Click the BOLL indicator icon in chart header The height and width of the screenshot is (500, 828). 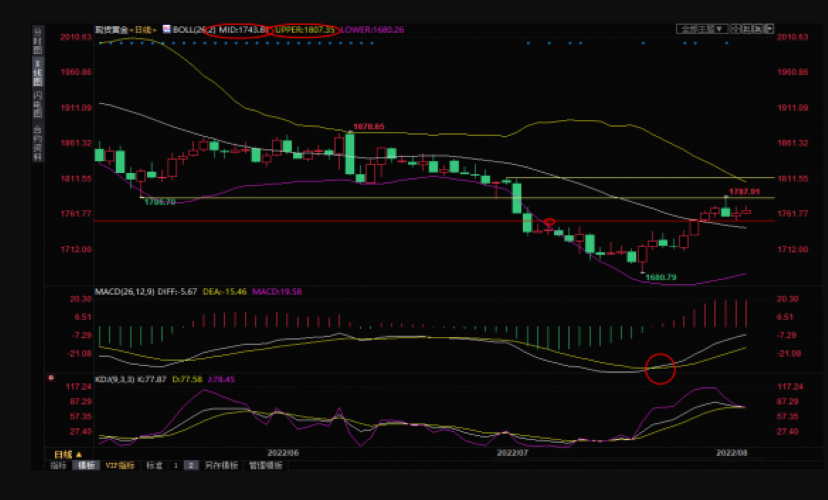(x=167, y=30)
